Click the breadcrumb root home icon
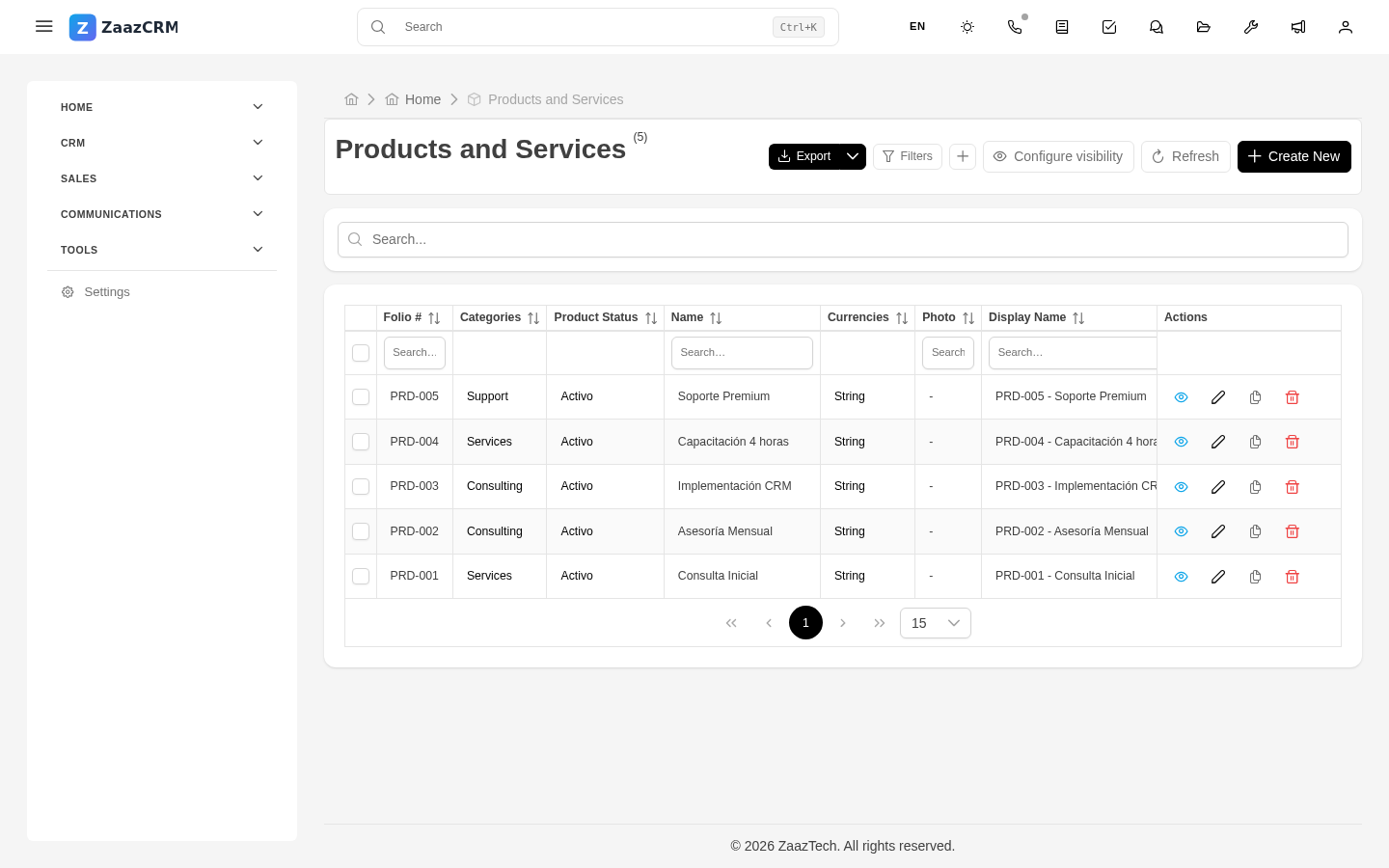Image resolution: width=1389 pixels, height=868 pixels. coord(351,99)
